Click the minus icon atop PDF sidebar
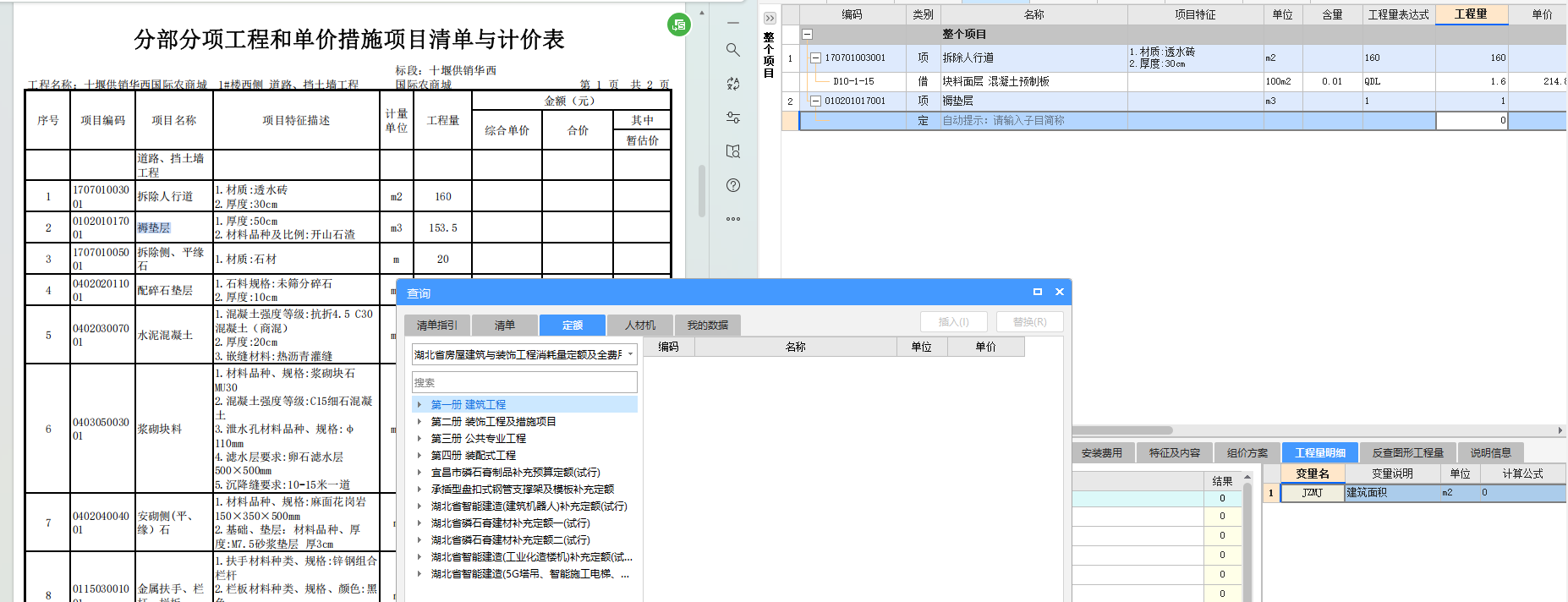Image resolution: width=1568 pixels, height=602 pixels. [x=733, y=22]
